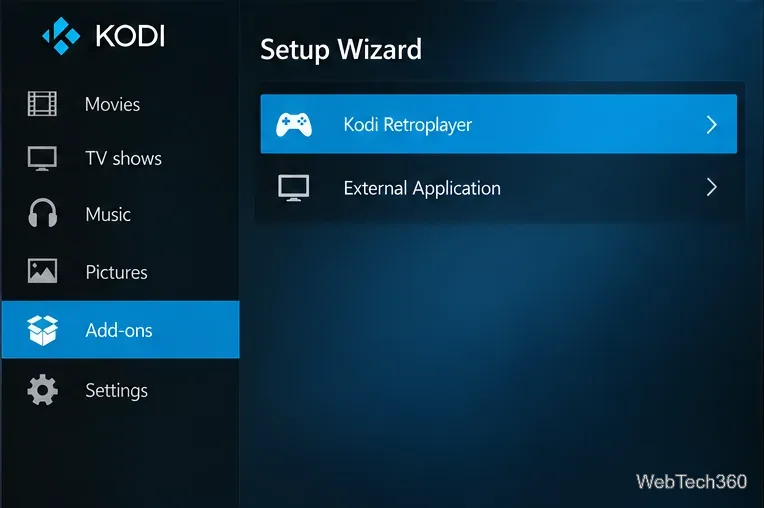Choose the Kodi Retroplayer option text
764x508 pixels.
pyautogui.click(x=408, y=125)
